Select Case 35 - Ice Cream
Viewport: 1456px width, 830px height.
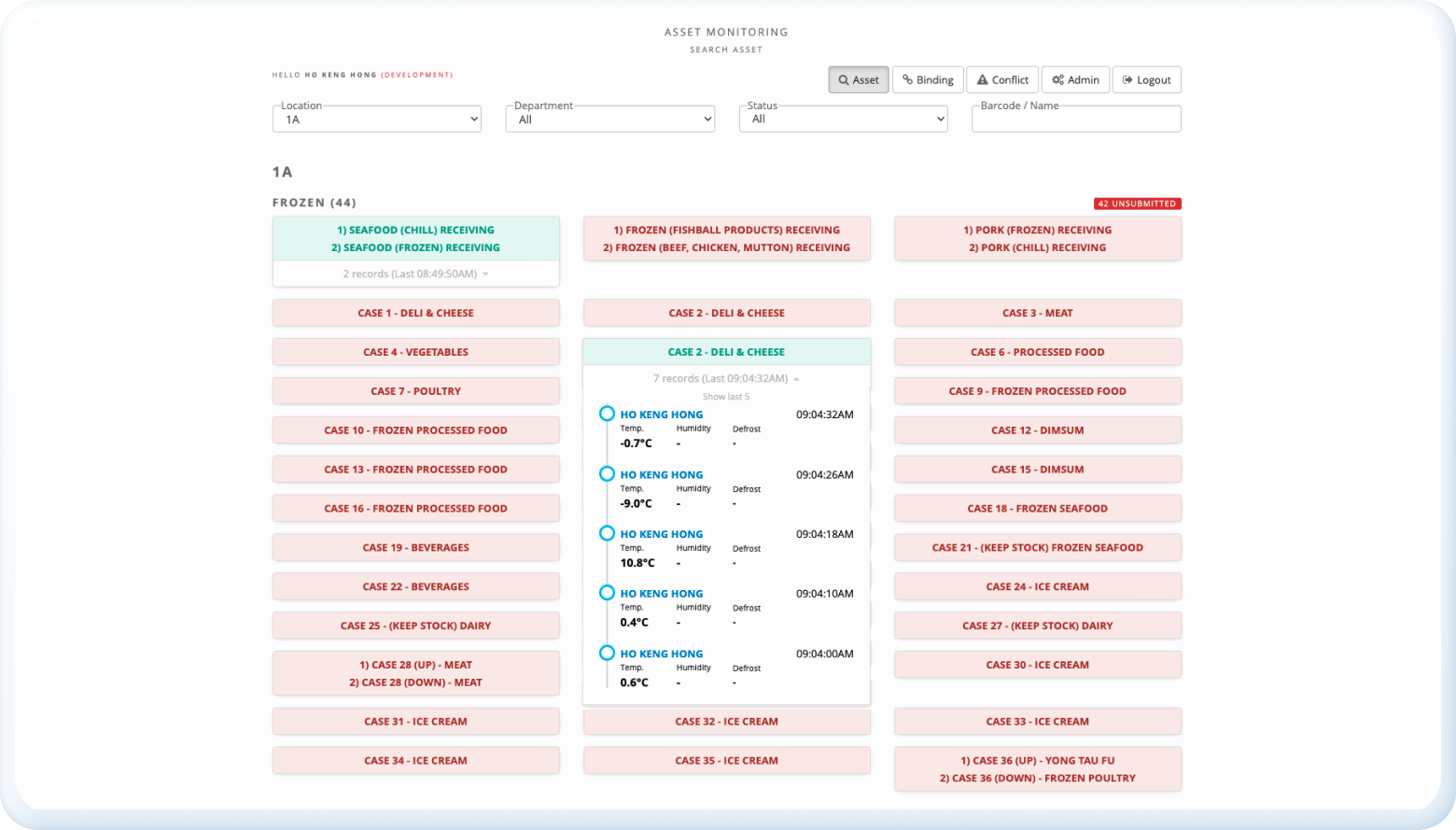(x=727, y=761)
